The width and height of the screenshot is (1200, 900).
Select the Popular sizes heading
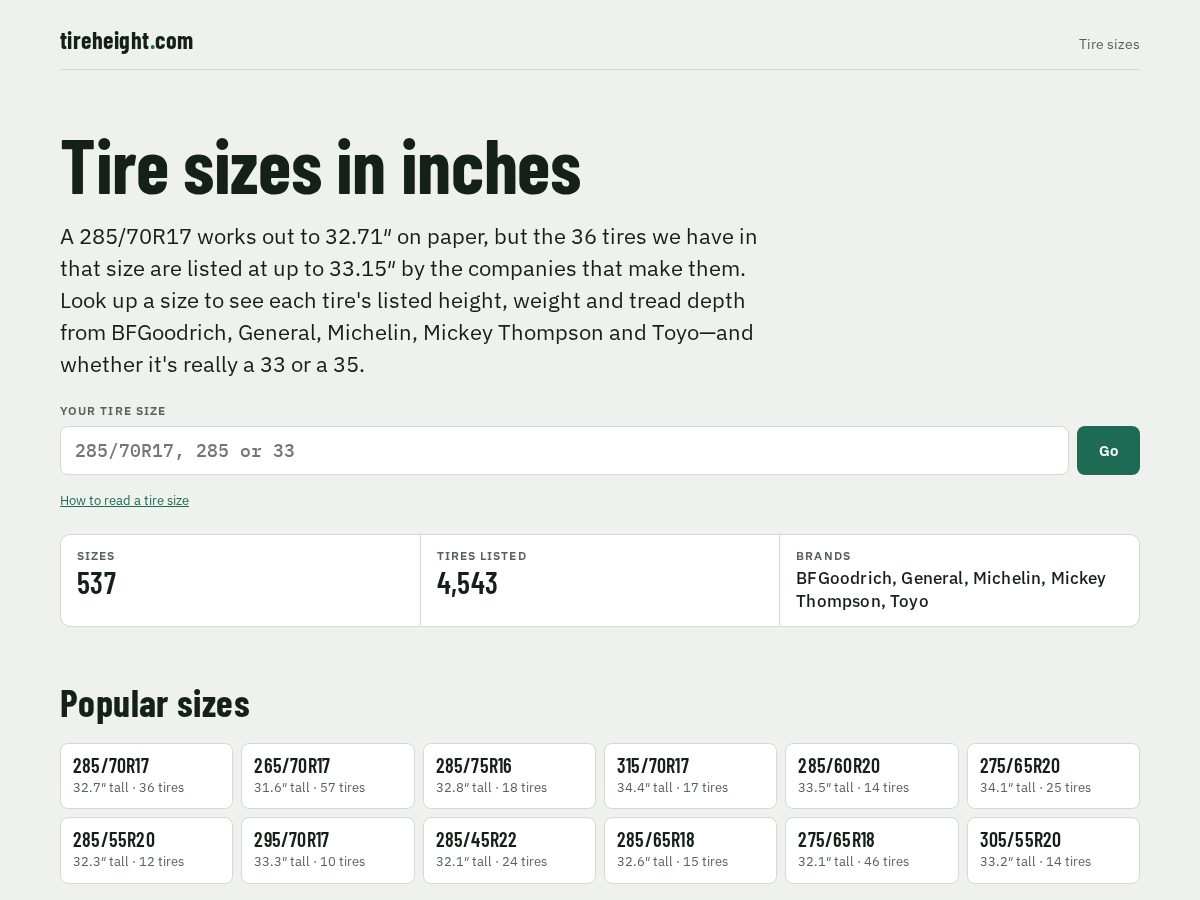coord(155,704)
